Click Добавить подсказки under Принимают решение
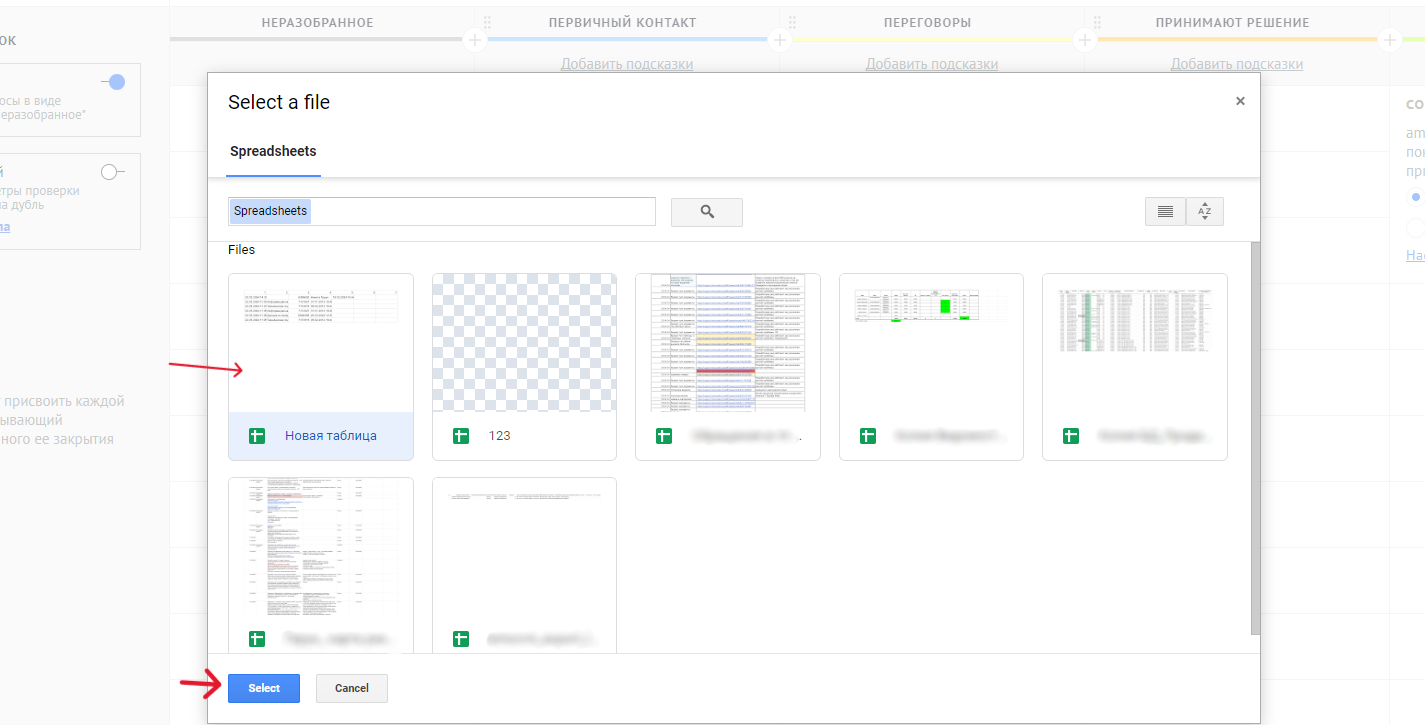The image size is (1425, 725). (x=1237, y=64)
